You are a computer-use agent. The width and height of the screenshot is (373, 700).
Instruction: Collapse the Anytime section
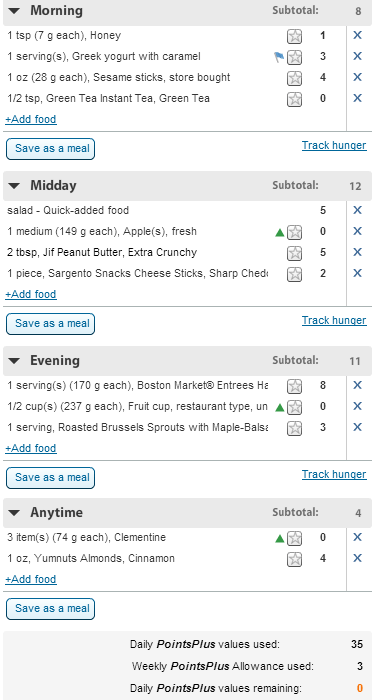click(x=14, y=513)
